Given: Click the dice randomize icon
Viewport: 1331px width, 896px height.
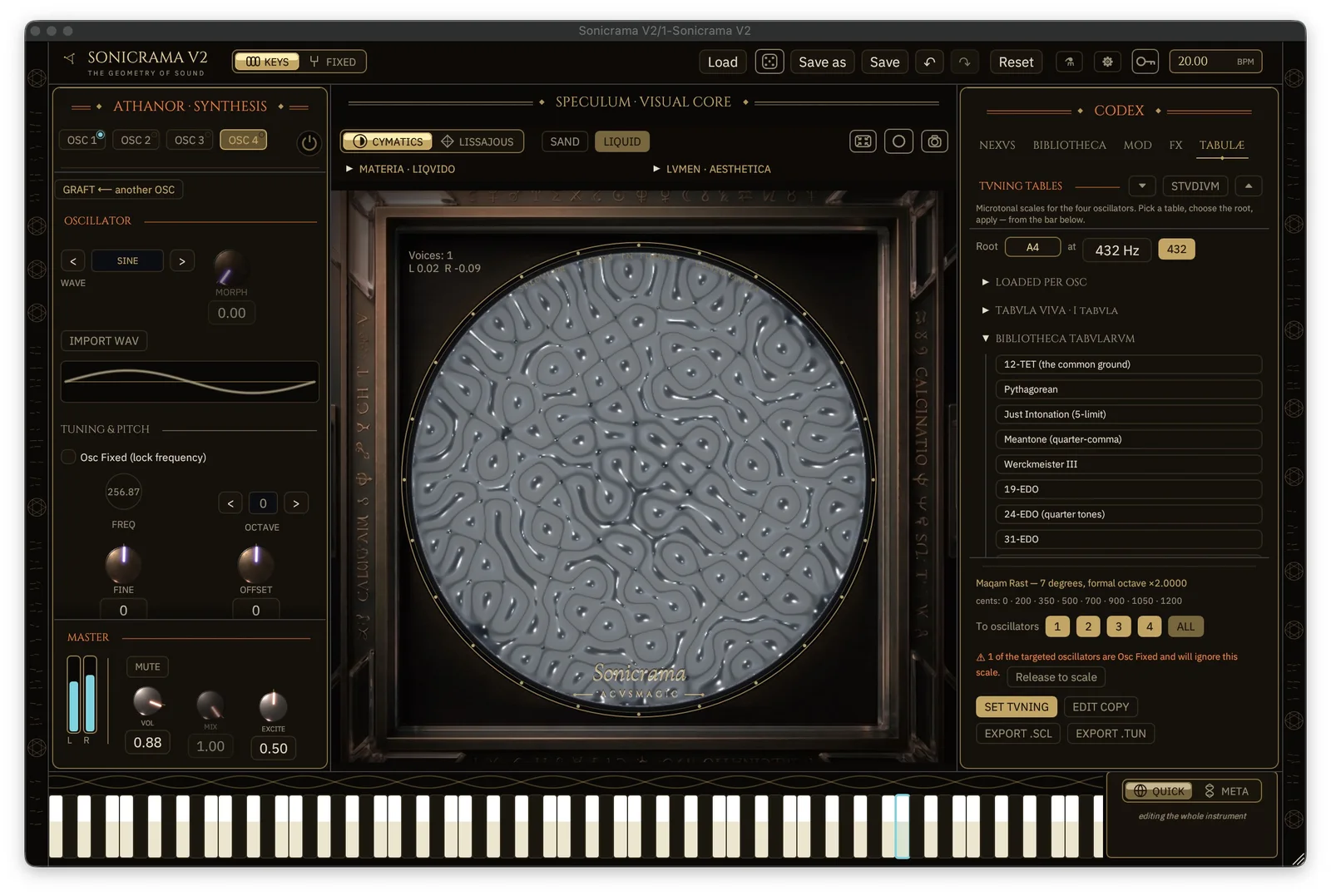Looking at the screenshot, I should pyautogui.click(x=769, y=62).
